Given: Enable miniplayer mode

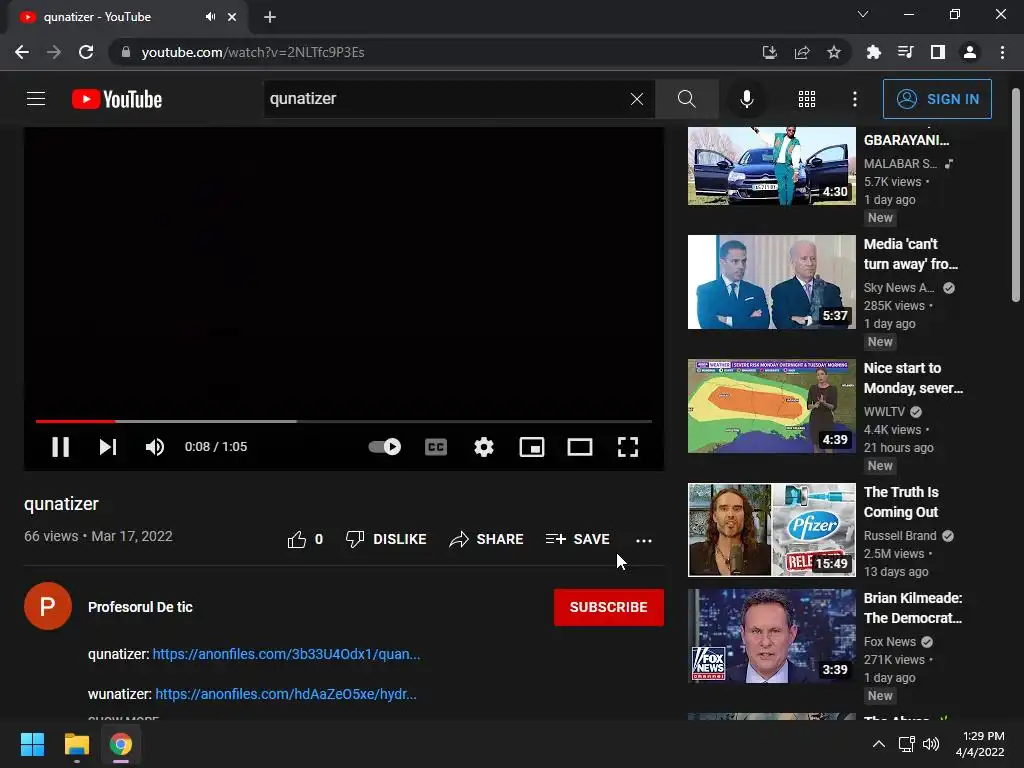Looking at the screenshot, I should 532,447.
